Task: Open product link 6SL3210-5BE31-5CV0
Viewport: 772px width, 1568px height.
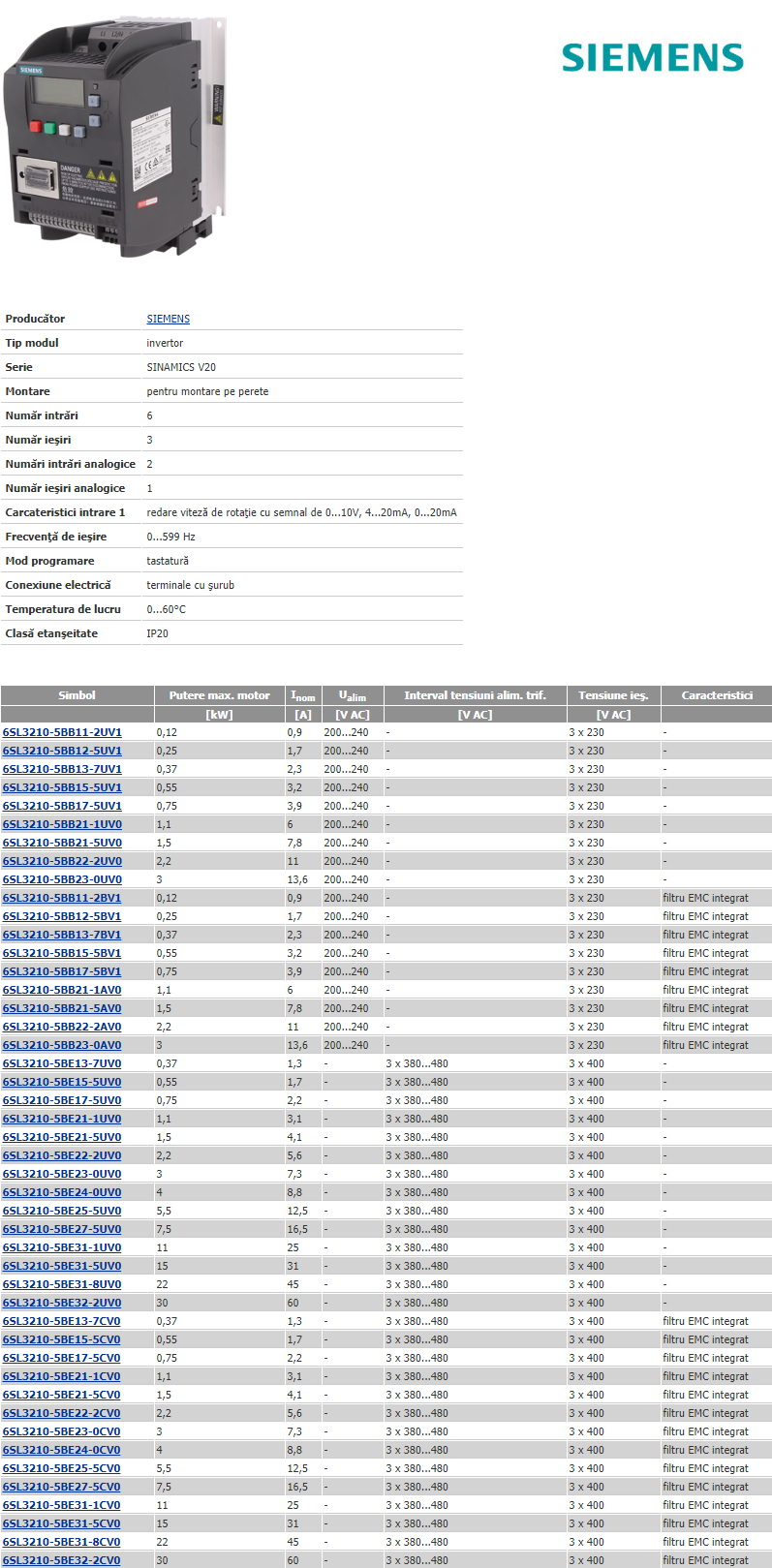Action: click(x=62, y=1523)
